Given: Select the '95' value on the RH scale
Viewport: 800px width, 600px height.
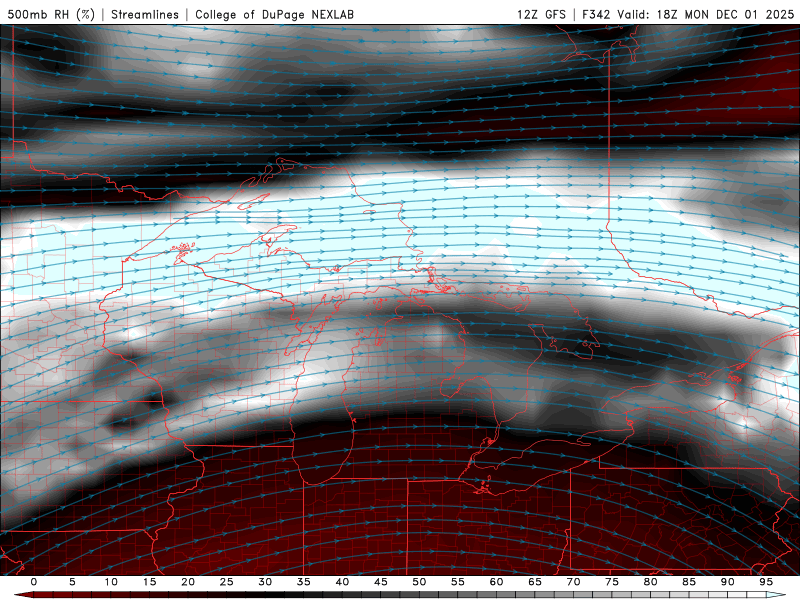Looking at the screenshot, I should click(x=766, y=582).
